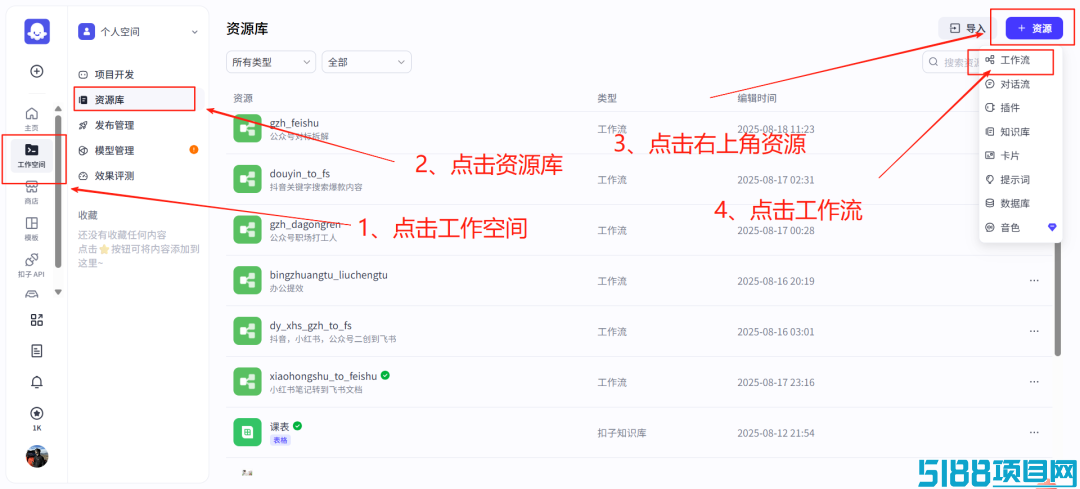Open 扣子 API in the sidebar
This screenshot has height=489, width=1080.
pyautogui.click(x=32, y=265)
